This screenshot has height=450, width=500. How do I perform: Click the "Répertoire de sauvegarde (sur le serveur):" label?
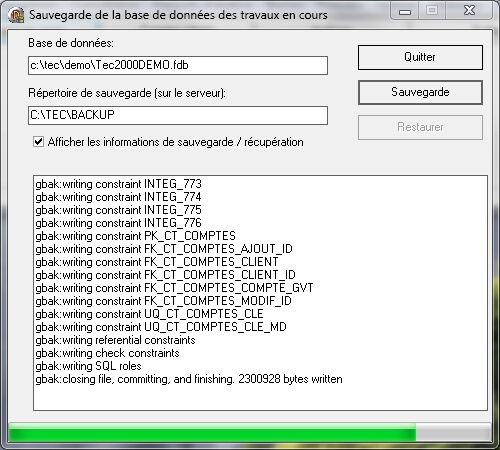(127, 93)
